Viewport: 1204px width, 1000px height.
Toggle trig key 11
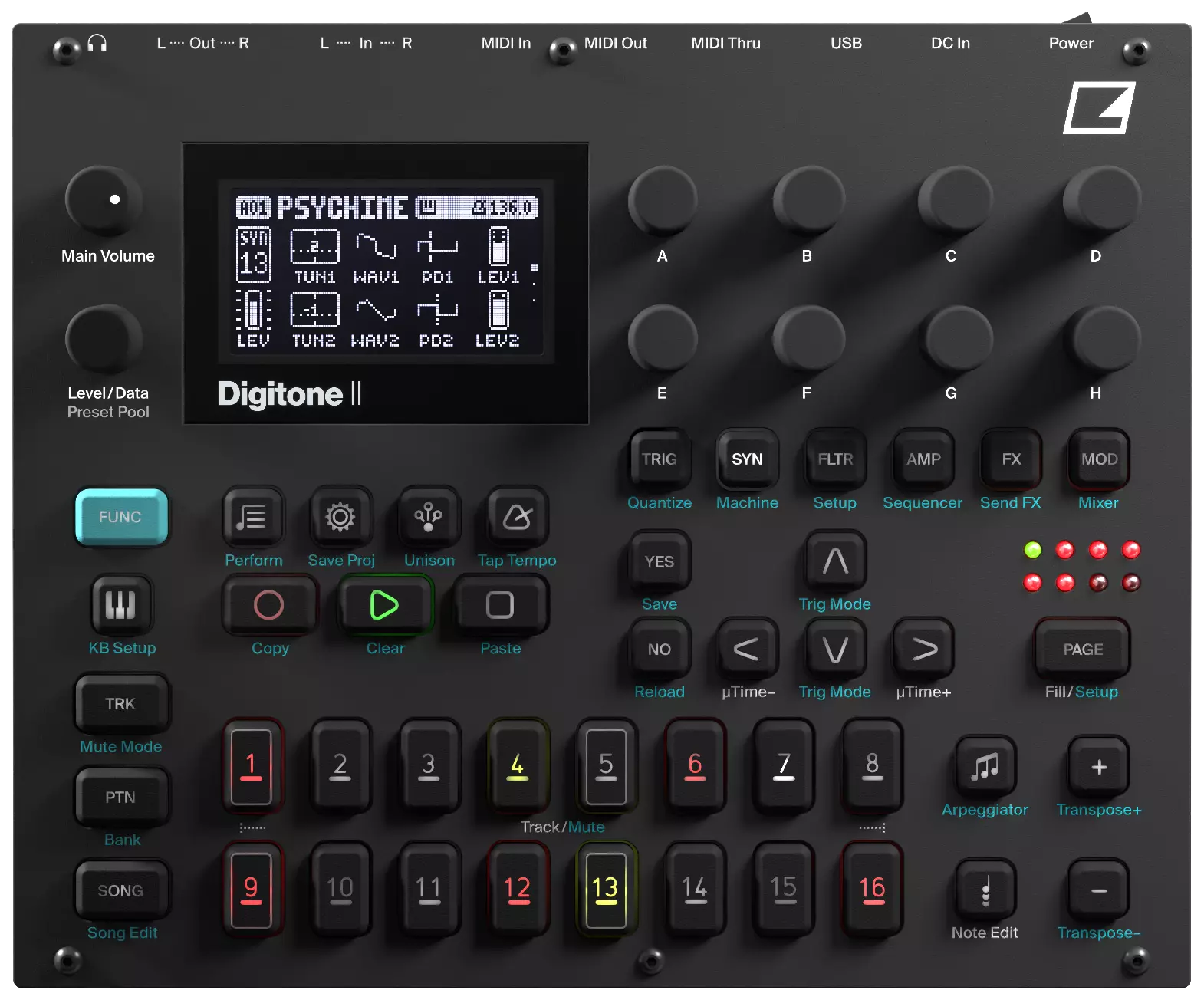(429, 890)
